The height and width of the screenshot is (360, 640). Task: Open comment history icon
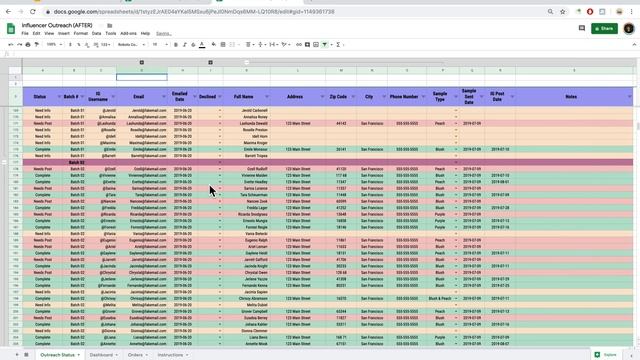582,28
